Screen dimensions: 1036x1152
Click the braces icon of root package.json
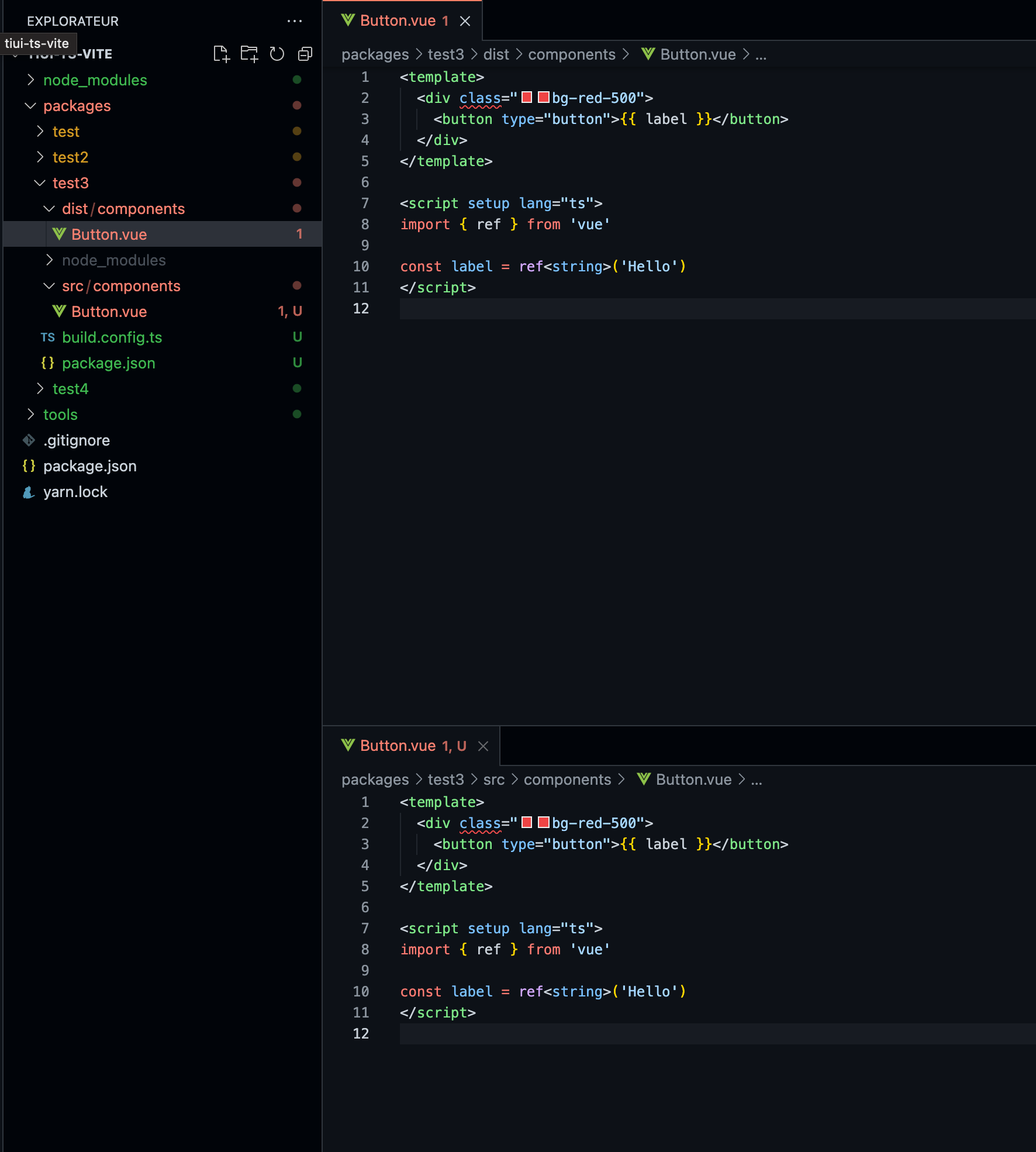[29, 466]
